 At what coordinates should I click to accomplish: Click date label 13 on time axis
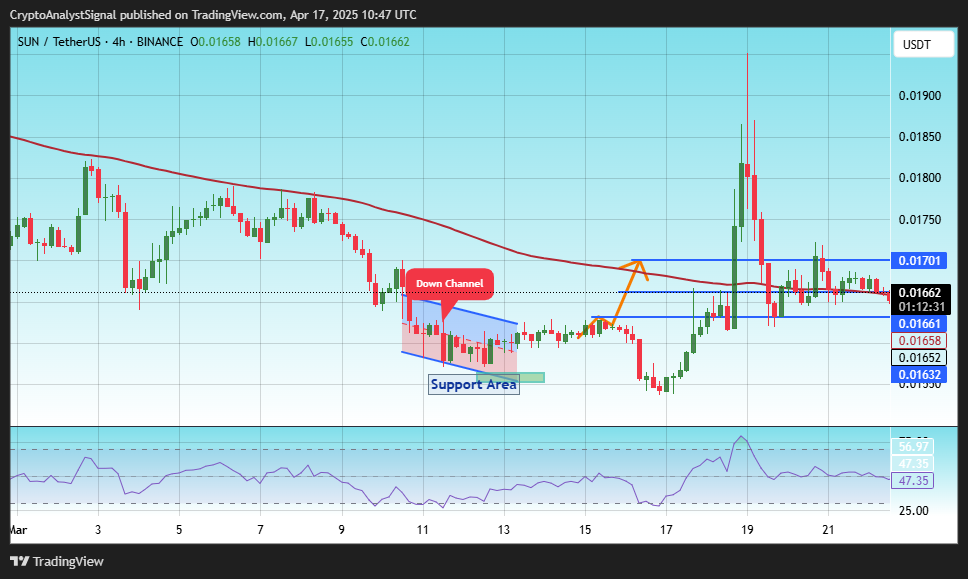(x=504, y=530)
